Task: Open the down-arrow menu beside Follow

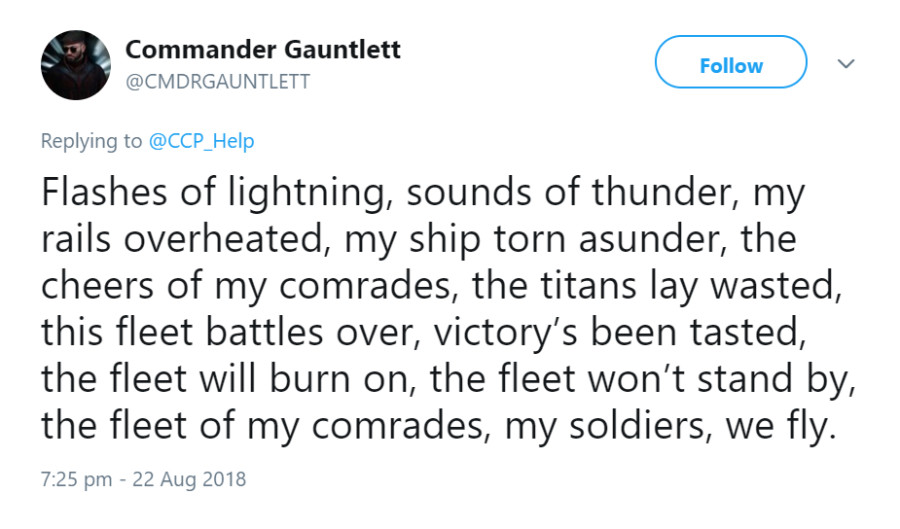Action: (846, 63)
